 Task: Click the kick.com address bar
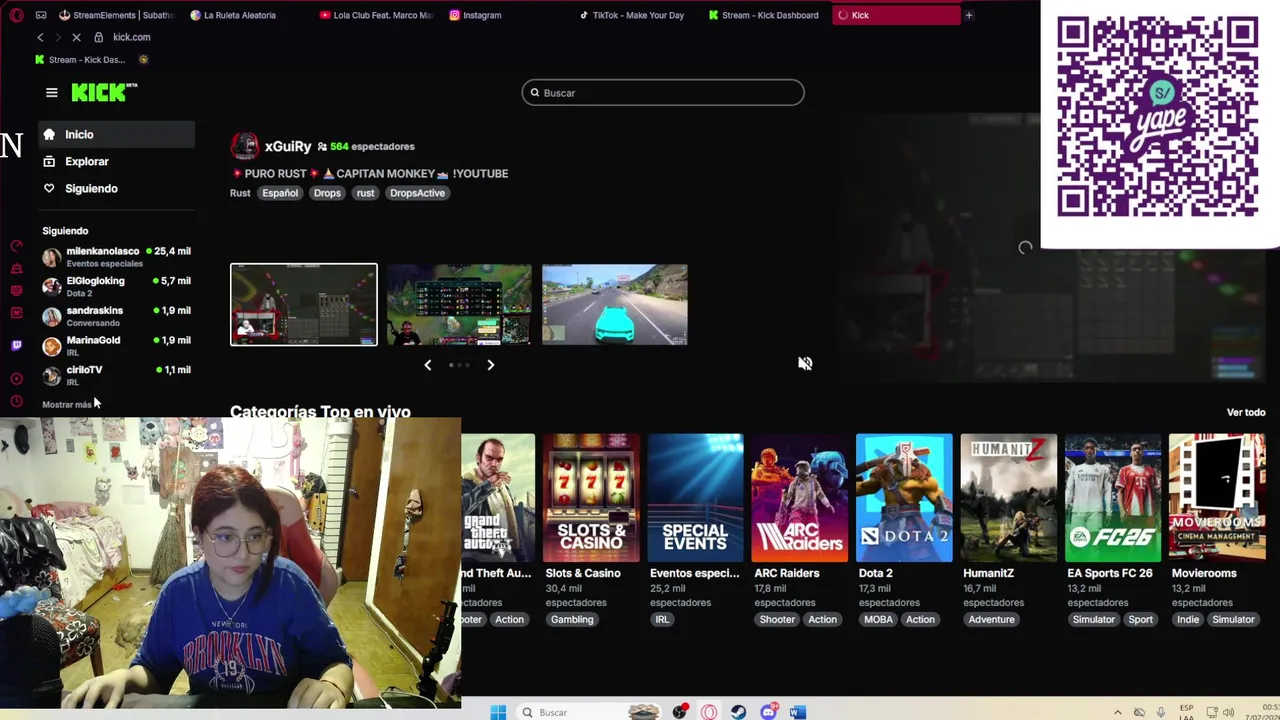click(132, 37)
